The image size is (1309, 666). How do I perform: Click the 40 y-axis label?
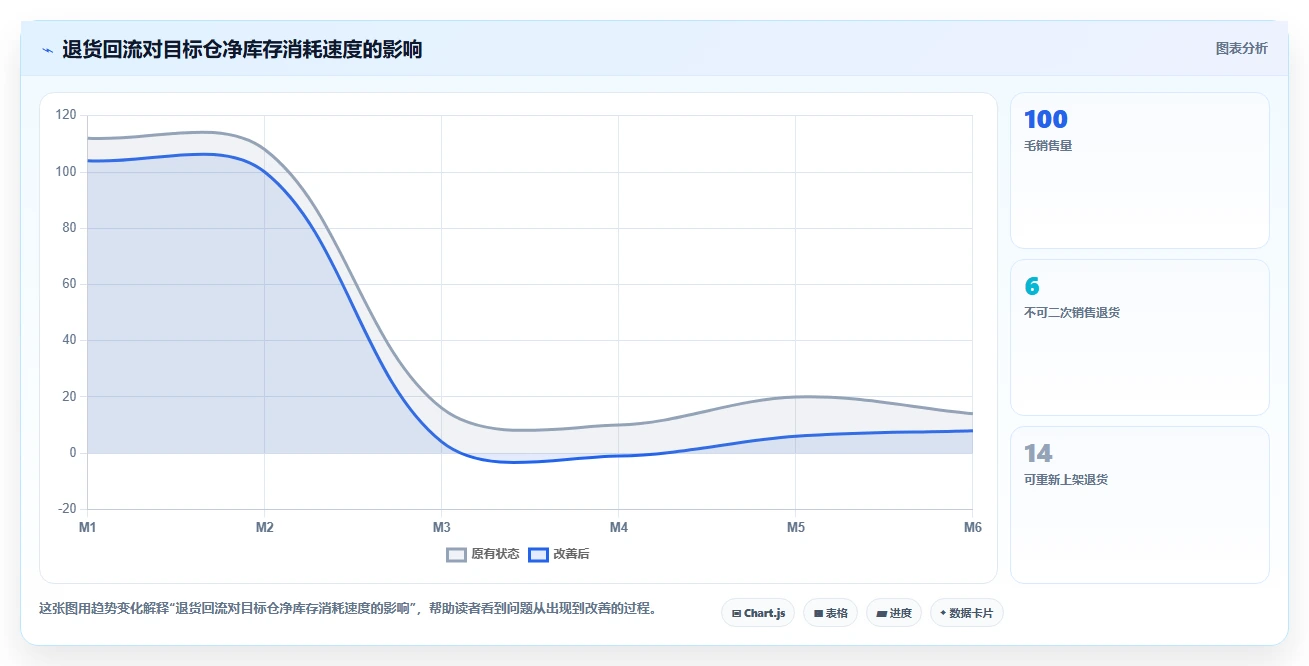coord(69,340)
